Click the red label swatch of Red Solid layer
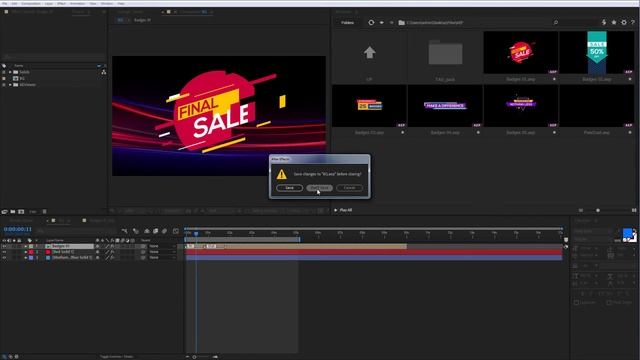 click(31, 252)
